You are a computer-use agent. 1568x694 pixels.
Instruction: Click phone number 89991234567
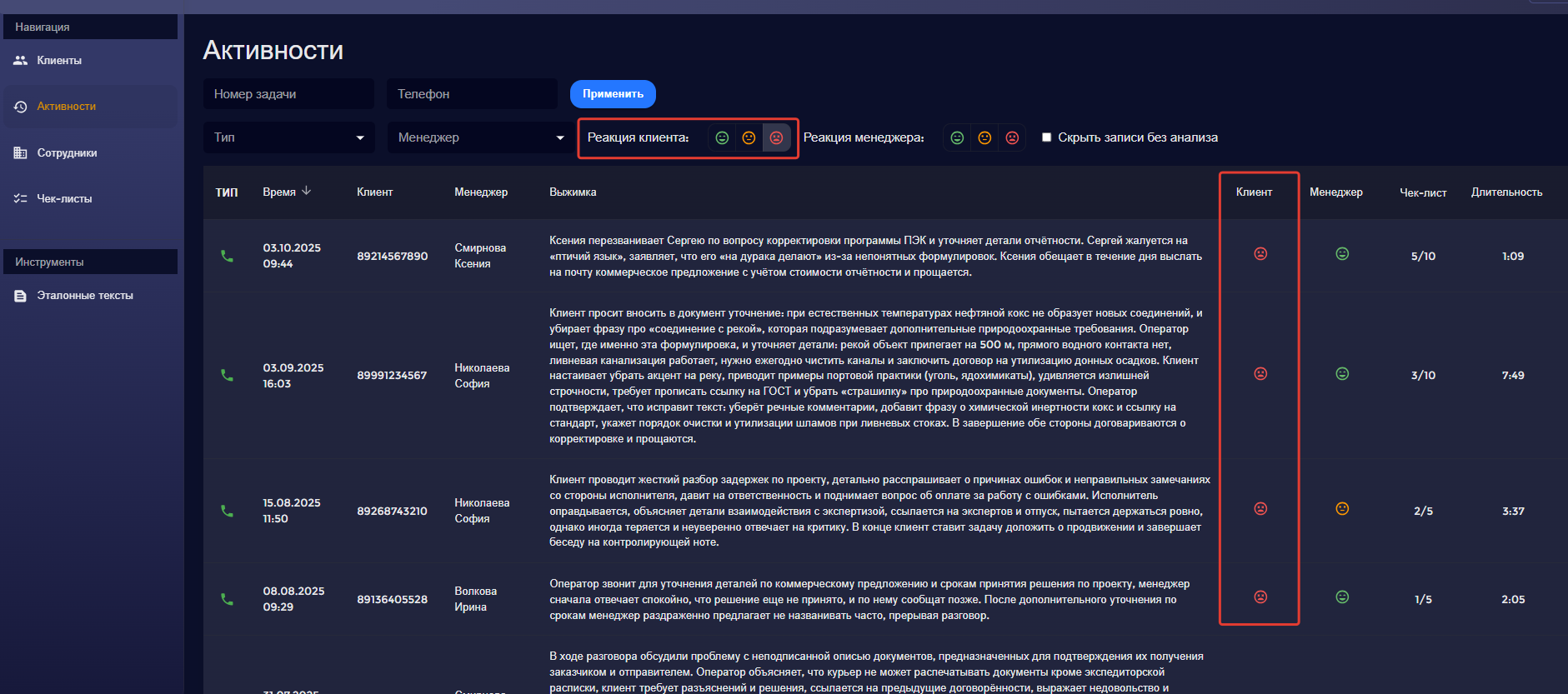click(x=392, y=376)
